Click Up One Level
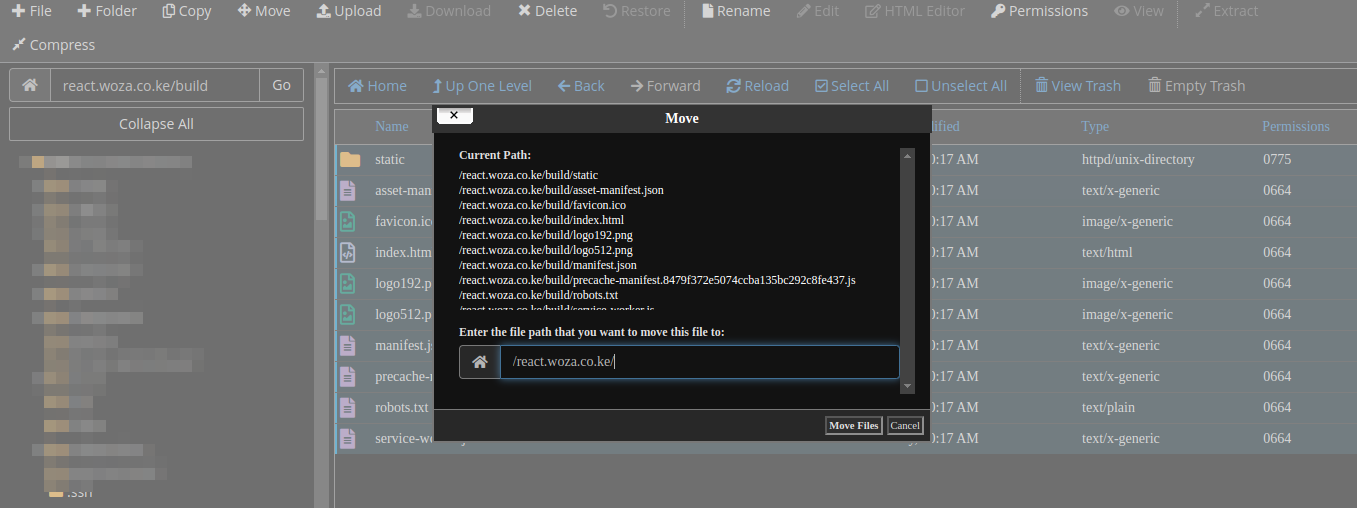Viewport: 1357px width, 508px height. 482,86
